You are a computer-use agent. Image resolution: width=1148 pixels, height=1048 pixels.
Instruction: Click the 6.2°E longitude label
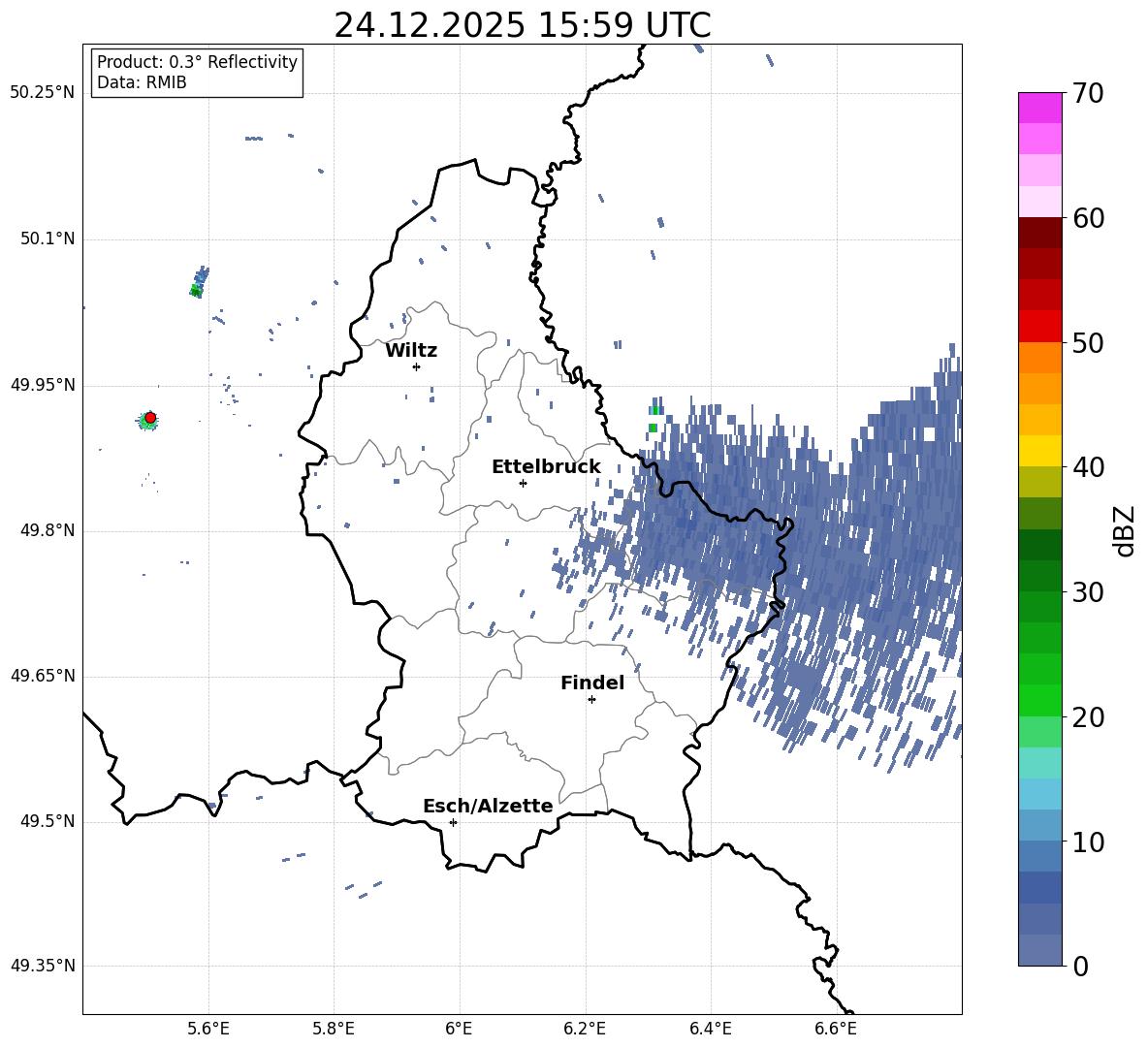[585, 1029]
